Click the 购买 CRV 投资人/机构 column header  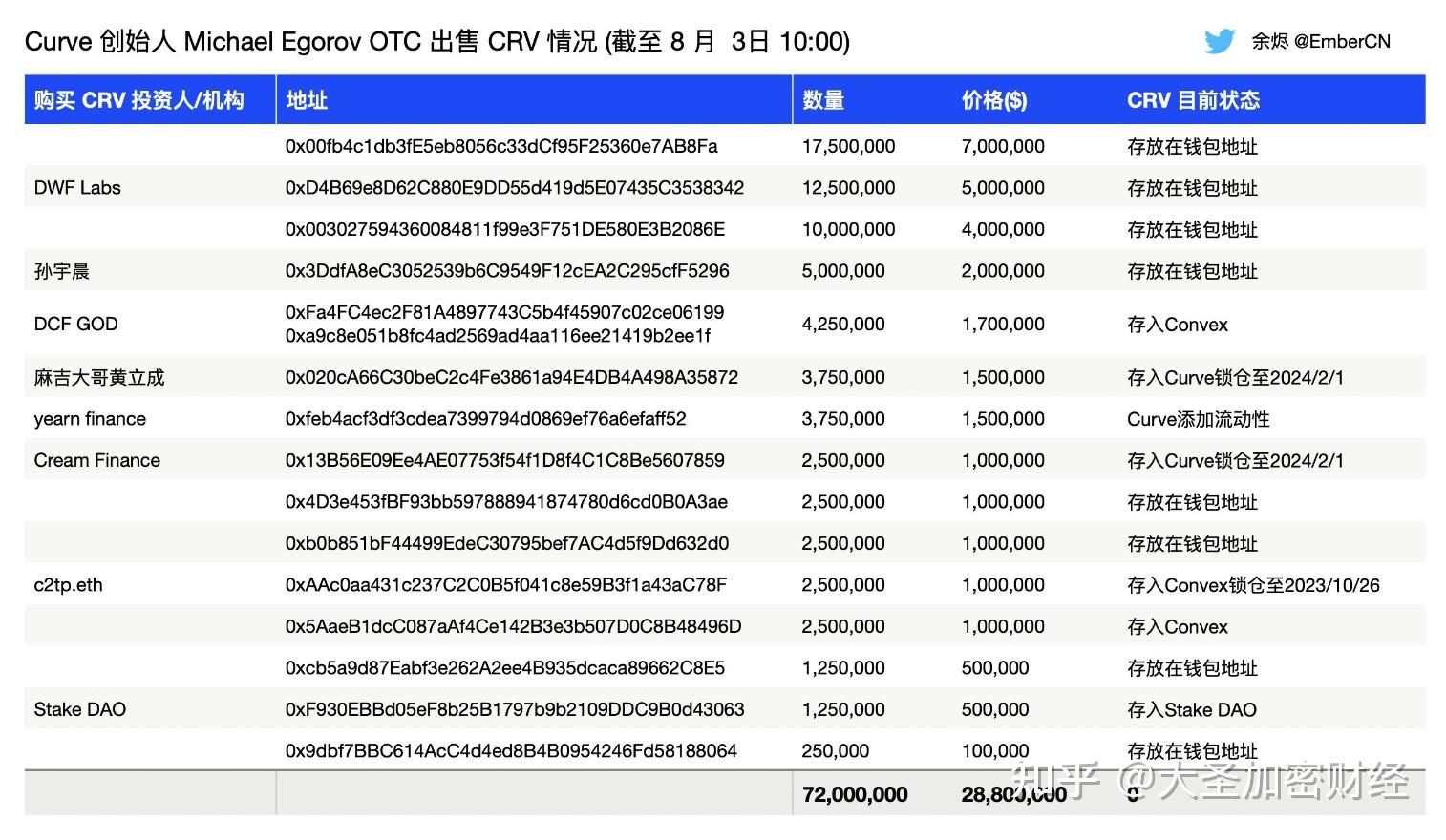[x=139, y=100]
